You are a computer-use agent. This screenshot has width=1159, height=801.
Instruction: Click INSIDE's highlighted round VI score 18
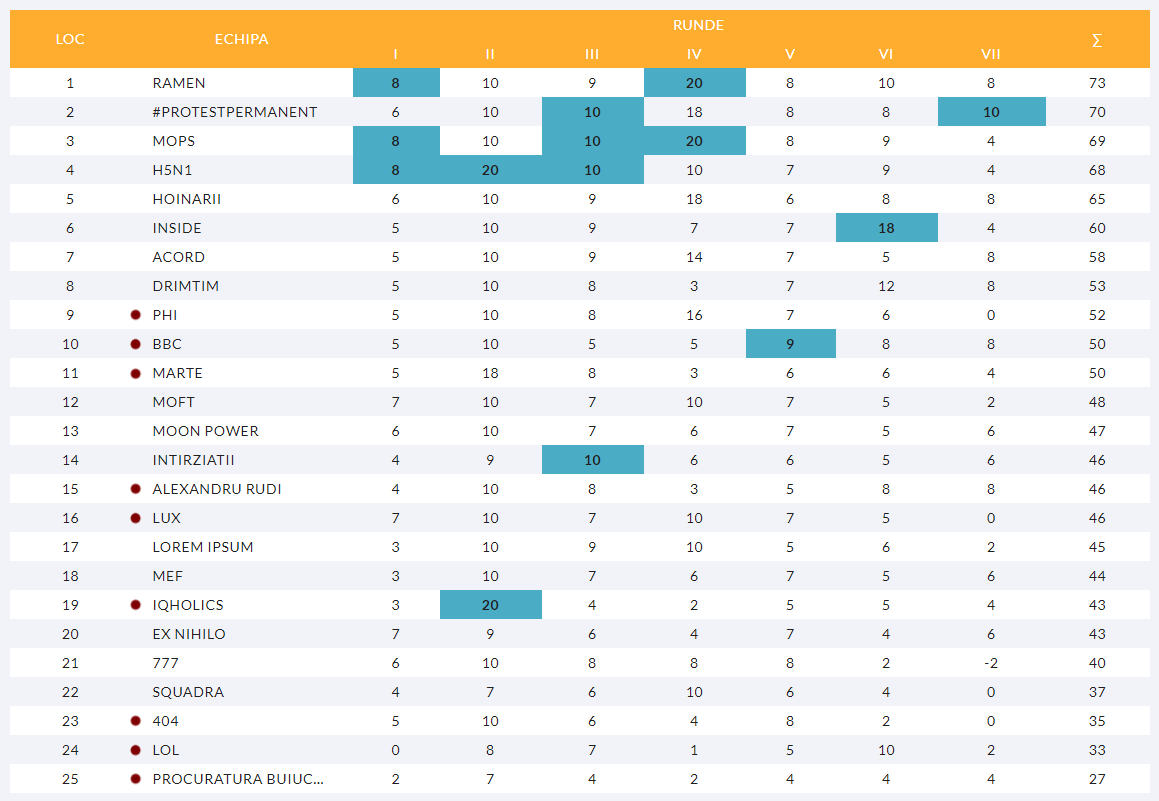pyautogui.click(x=887, y=228)
